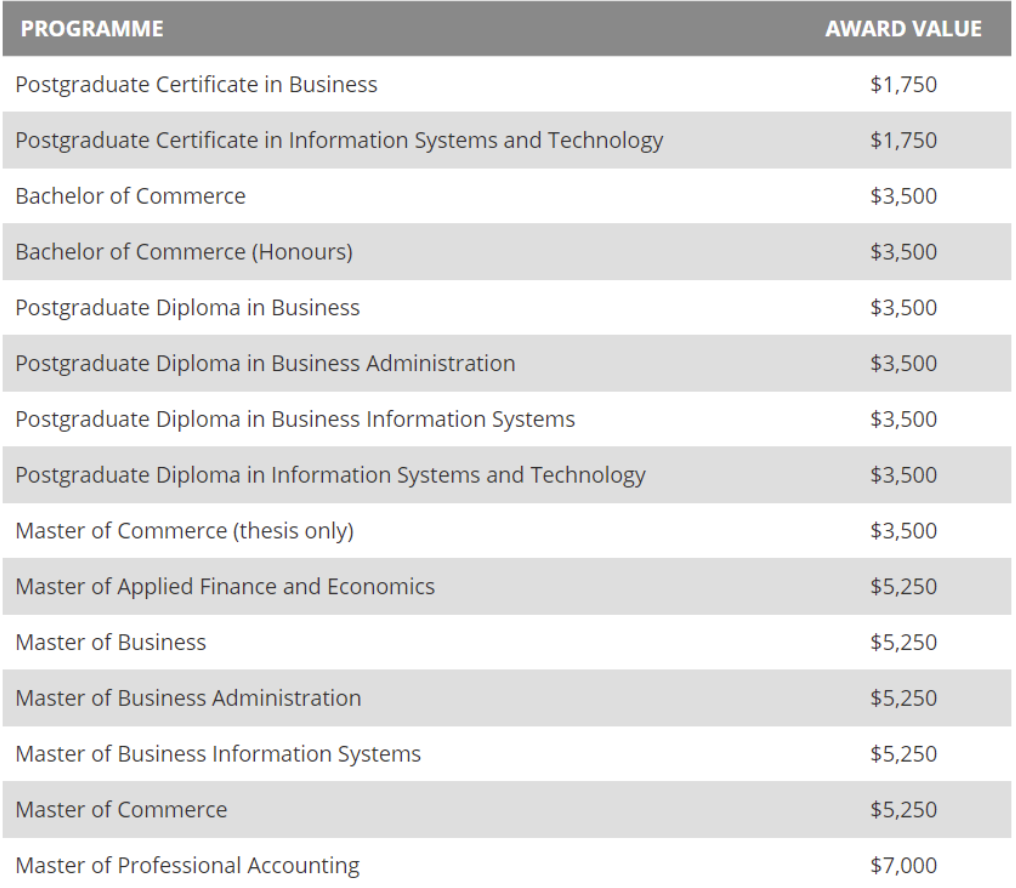1016x888 pixels.
Task: Select Master of Professional Accounting programme
Action: click(187, 865)
